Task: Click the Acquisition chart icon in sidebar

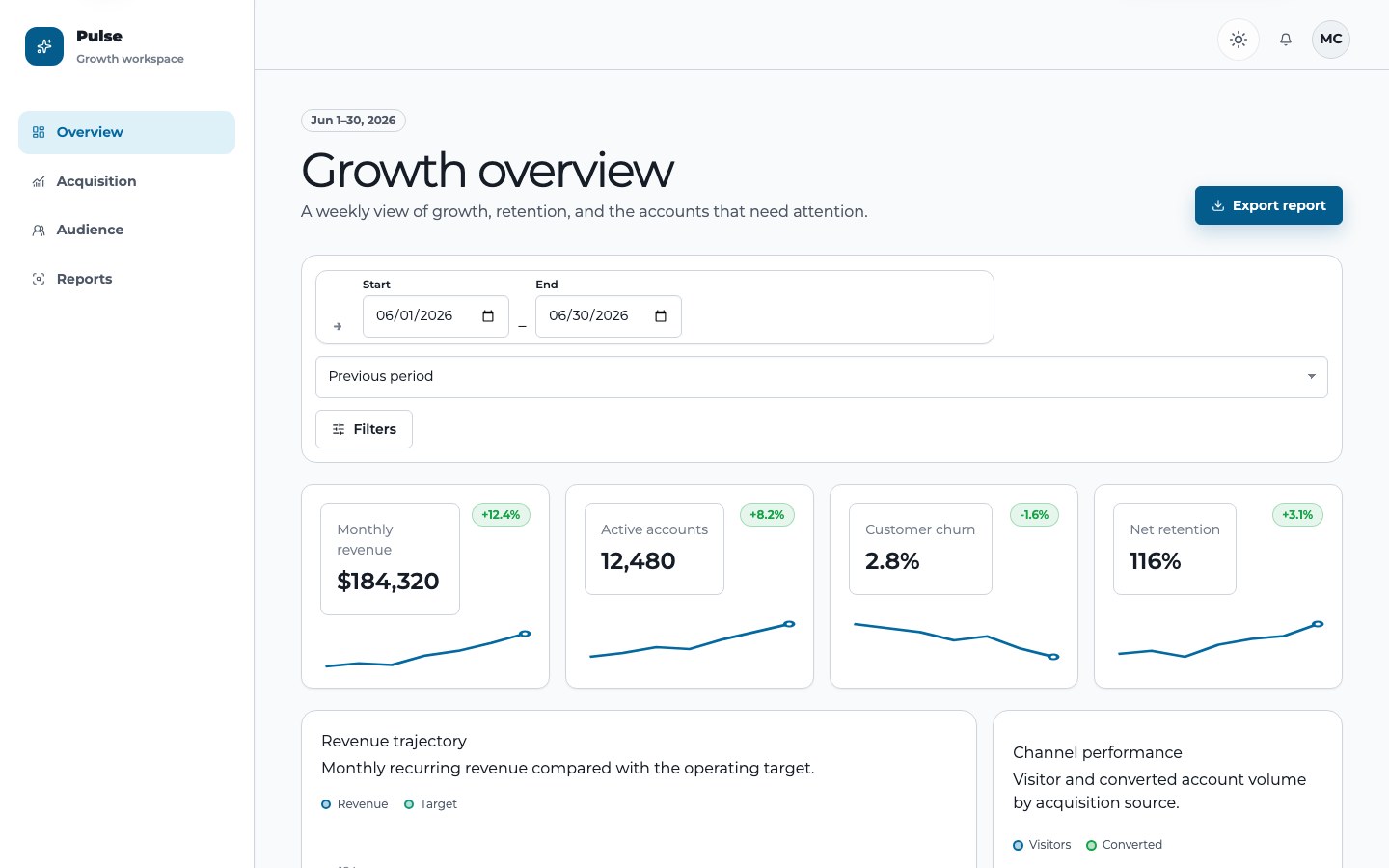Action: tap(39, 181)
